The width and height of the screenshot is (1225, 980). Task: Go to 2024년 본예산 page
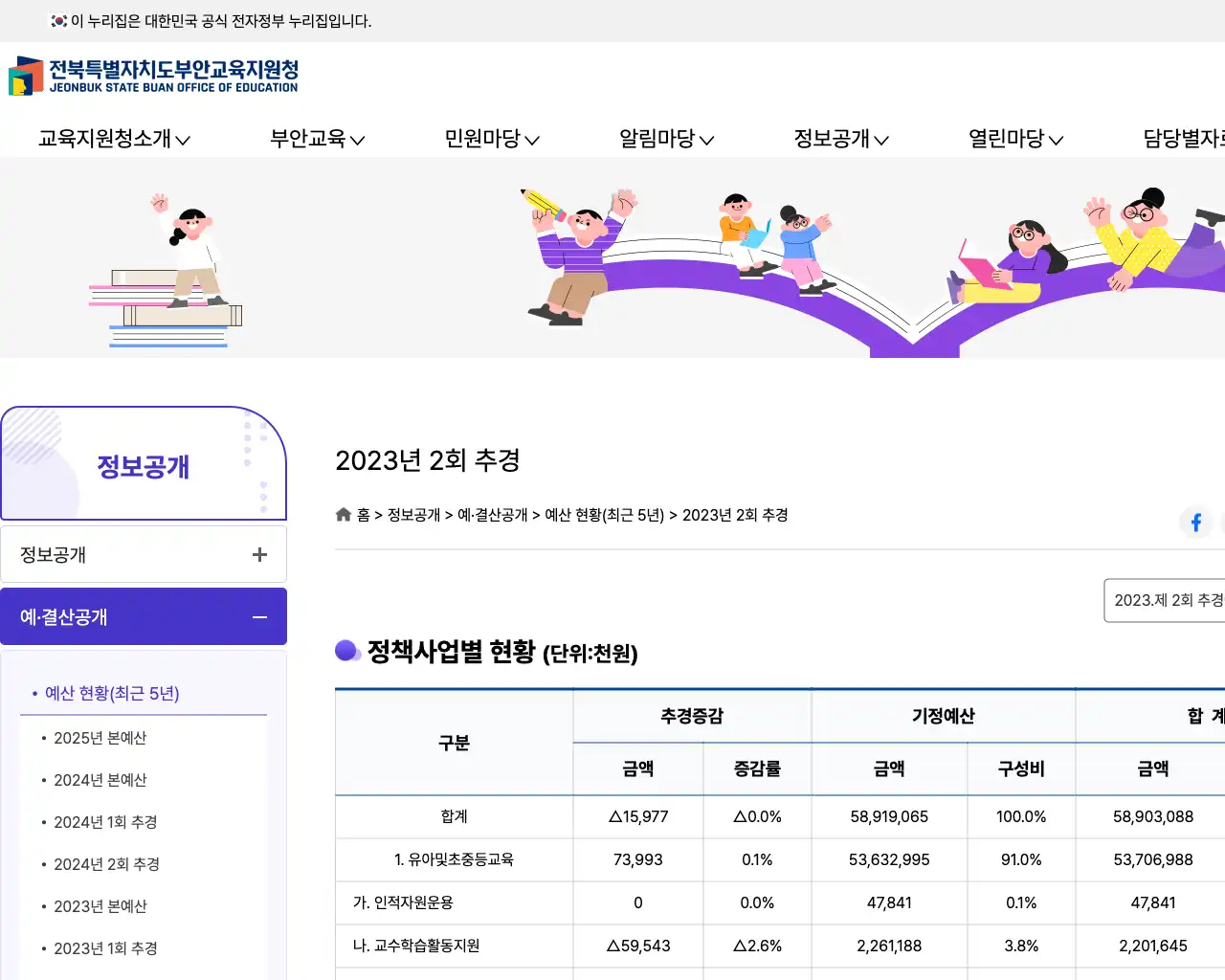[100, 780]
